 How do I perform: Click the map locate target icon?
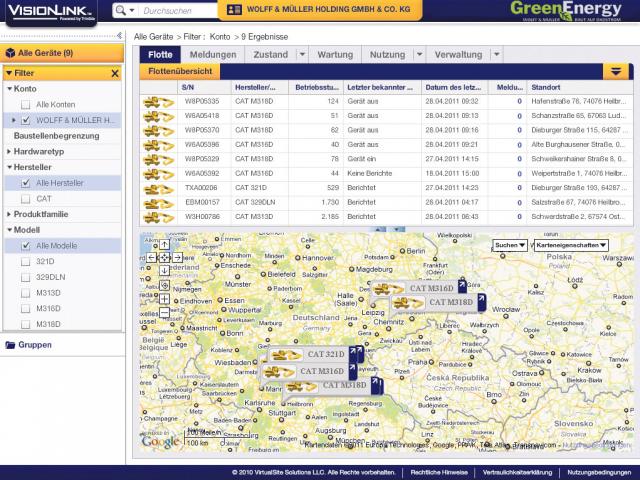[x=164, y=285]
